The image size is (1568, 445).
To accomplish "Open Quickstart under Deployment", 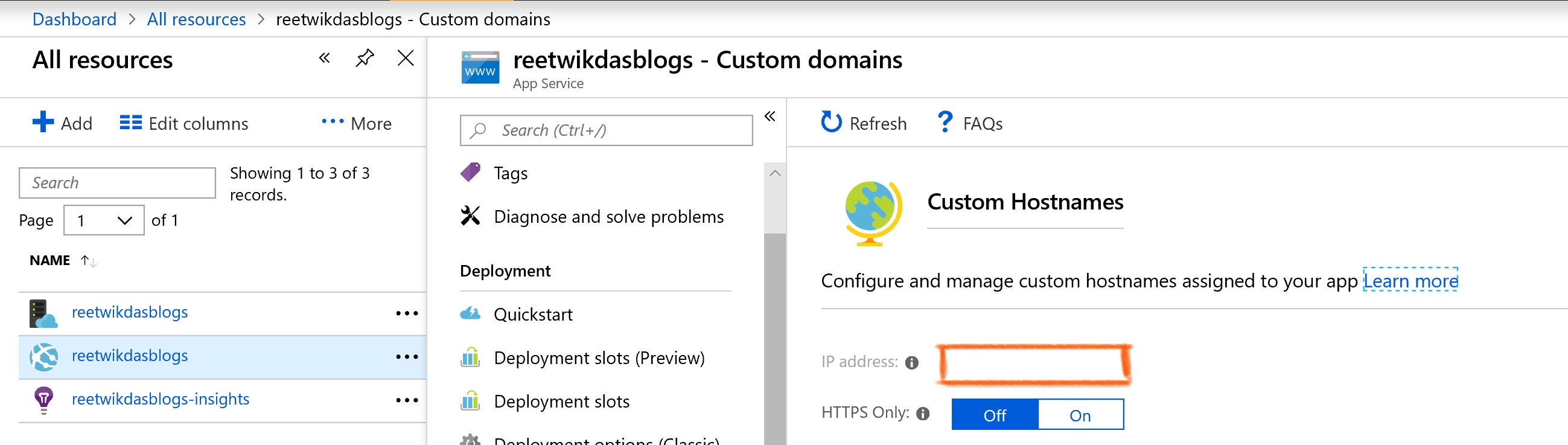I will (x=533, y=315).
